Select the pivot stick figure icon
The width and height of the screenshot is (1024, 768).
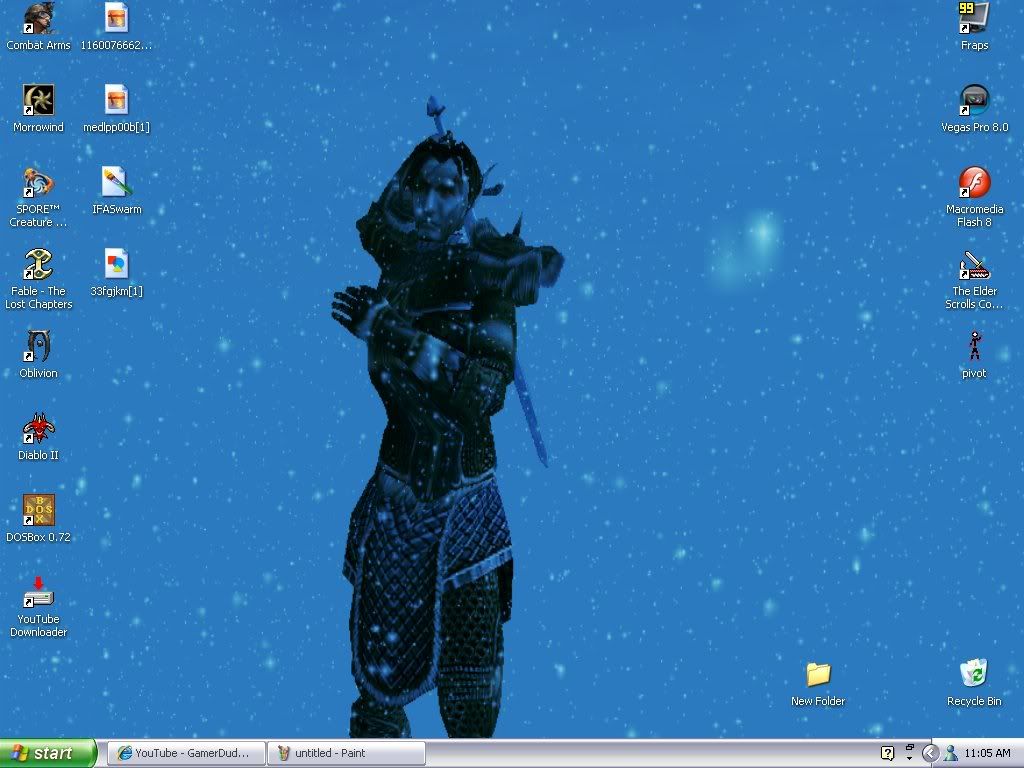974,355
